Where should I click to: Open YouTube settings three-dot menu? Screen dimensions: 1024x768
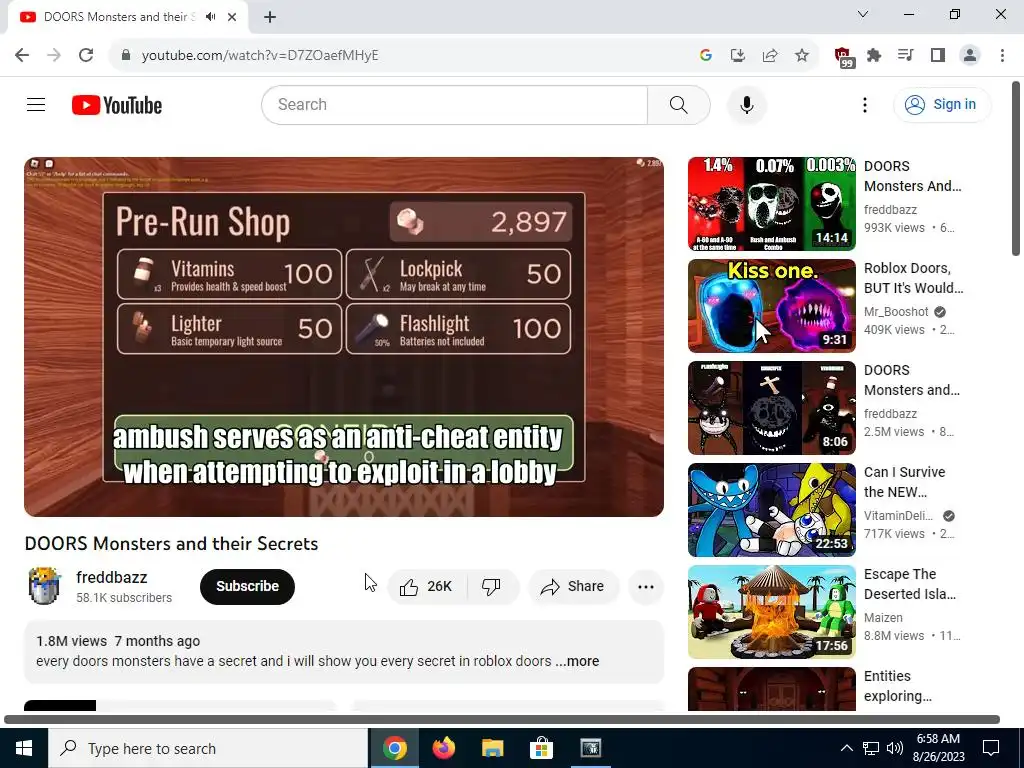point(865,104)
